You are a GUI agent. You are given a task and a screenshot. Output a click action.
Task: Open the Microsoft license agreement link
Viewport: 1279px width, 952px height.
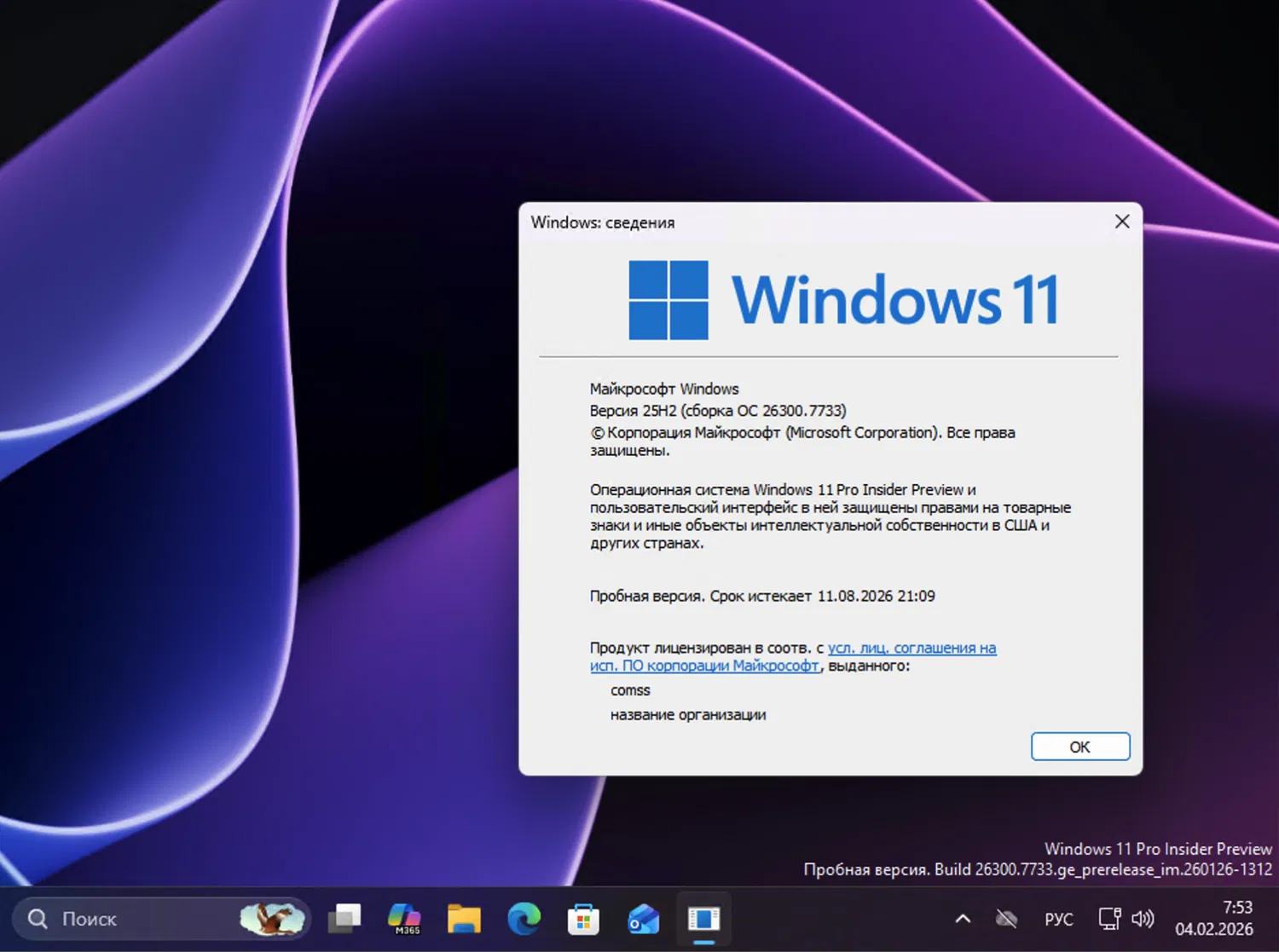[912, 648]
